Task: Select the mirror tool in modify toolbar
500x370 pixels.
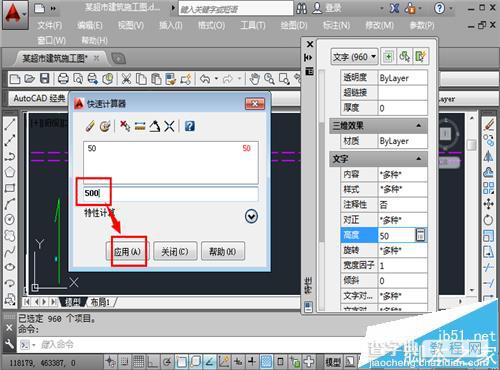Action: click(488, 156)
